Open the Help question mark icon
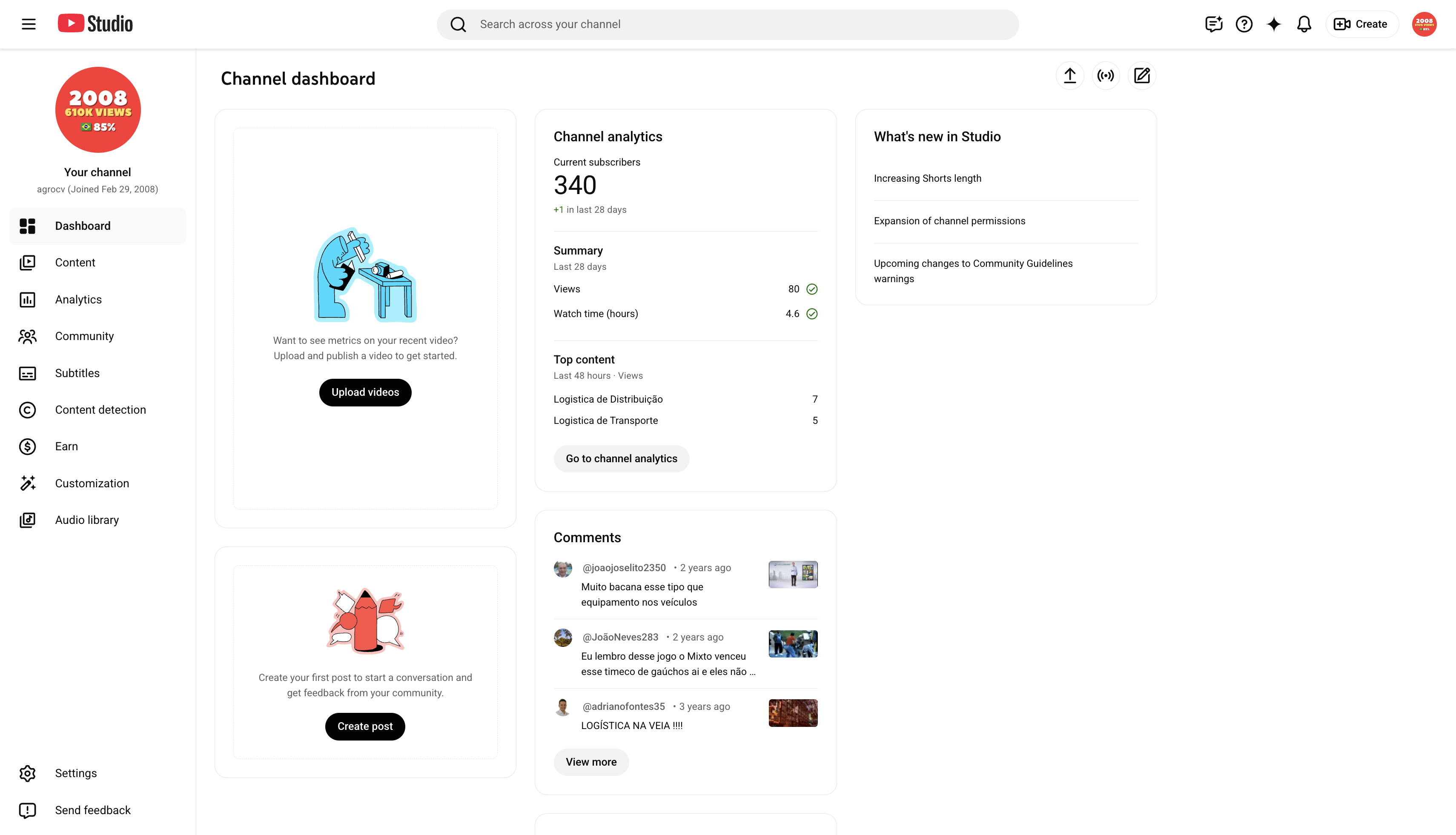This screenshot has width=1456, height=835. (1244, 24)
